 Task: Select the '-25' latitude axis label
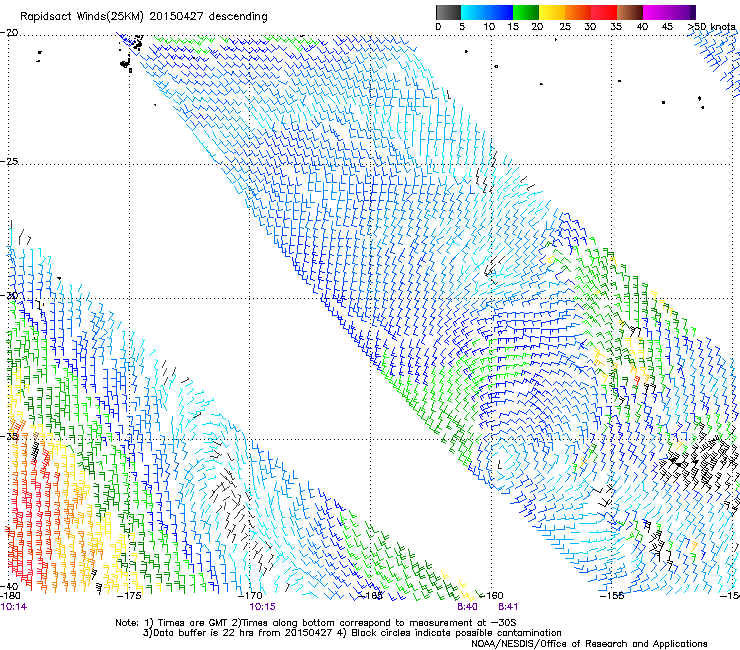pos(9,161)
